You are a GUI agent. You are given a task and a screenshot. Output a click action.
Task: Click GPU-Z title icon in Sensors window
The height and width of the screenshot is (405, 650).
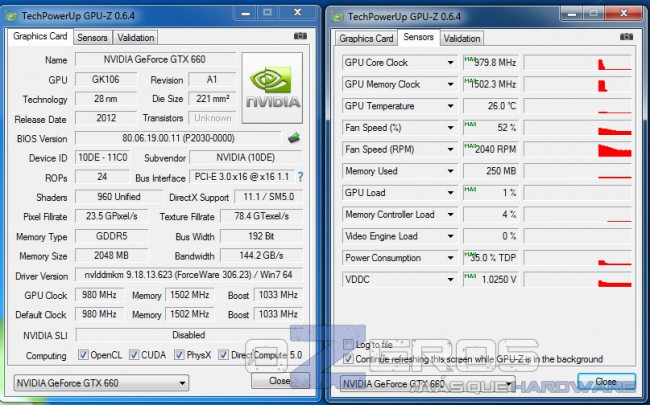point(338,17)
